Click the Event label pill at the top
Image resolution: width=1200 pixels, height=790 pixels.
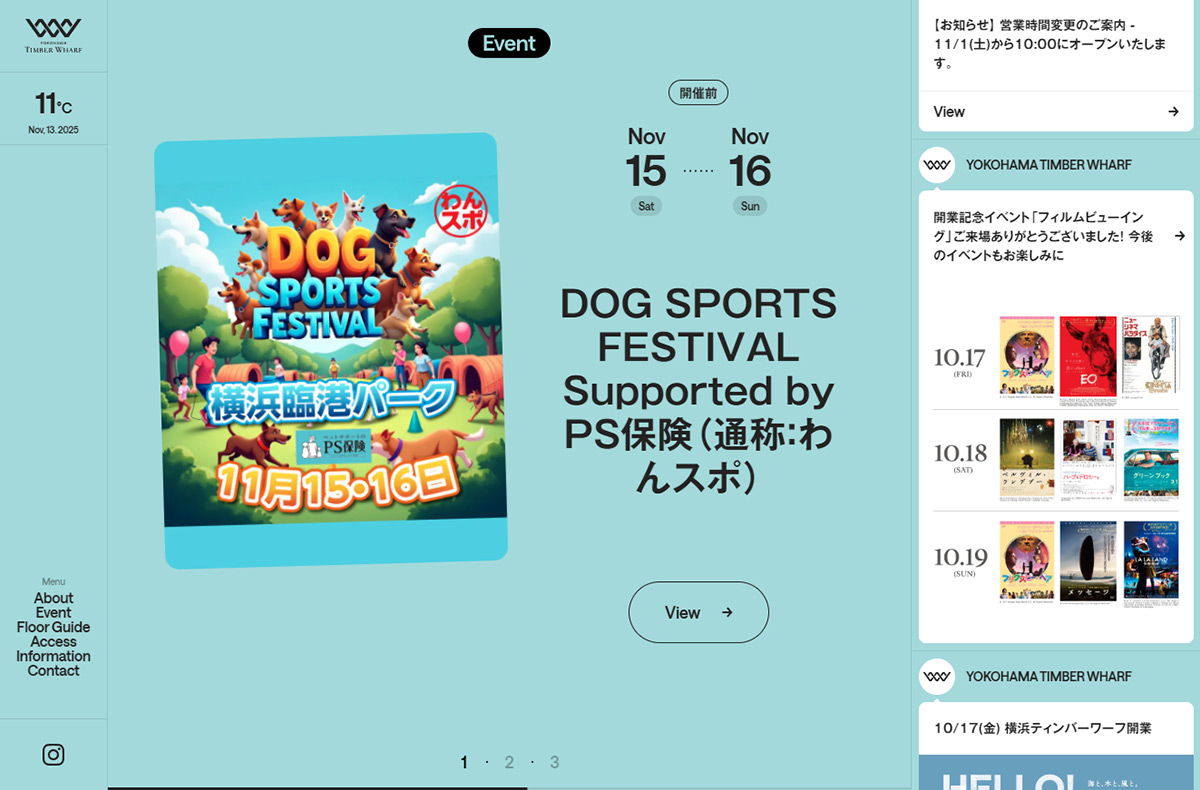509,43
